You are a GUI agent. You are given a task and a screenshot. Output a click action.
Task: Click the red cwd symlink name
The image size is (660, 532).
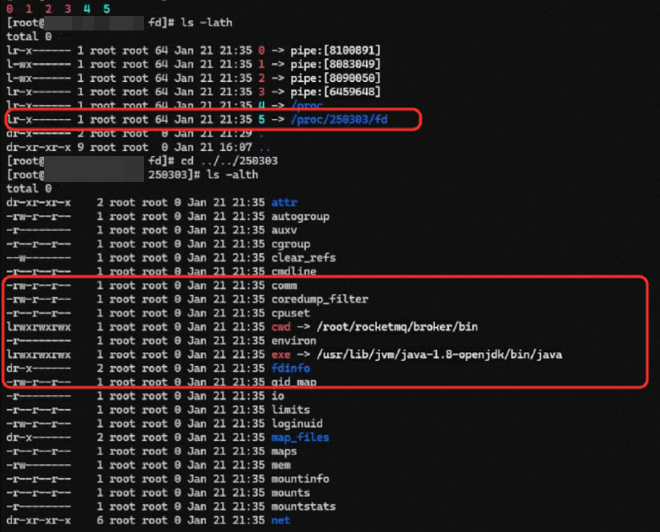[280, 326]
